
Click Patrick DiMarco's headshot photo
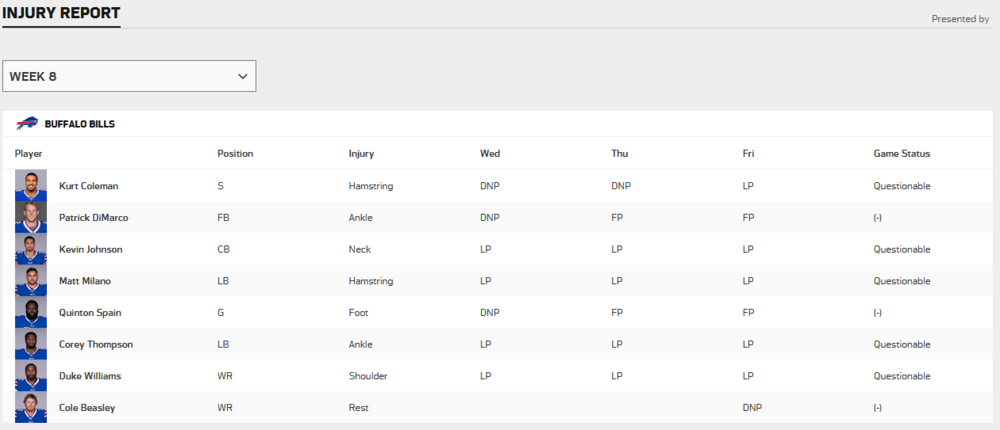click(x=31, y=218)
